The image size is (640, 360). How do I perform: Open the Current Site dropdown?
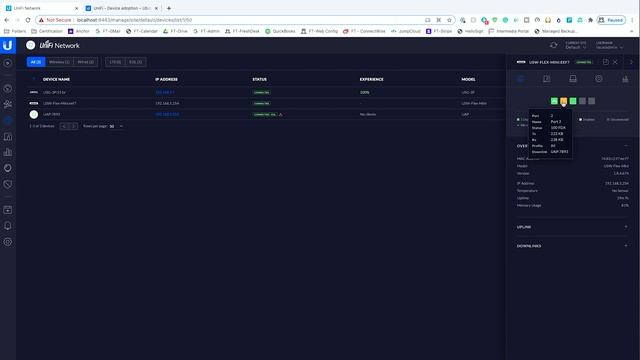[x=576, y=45]
